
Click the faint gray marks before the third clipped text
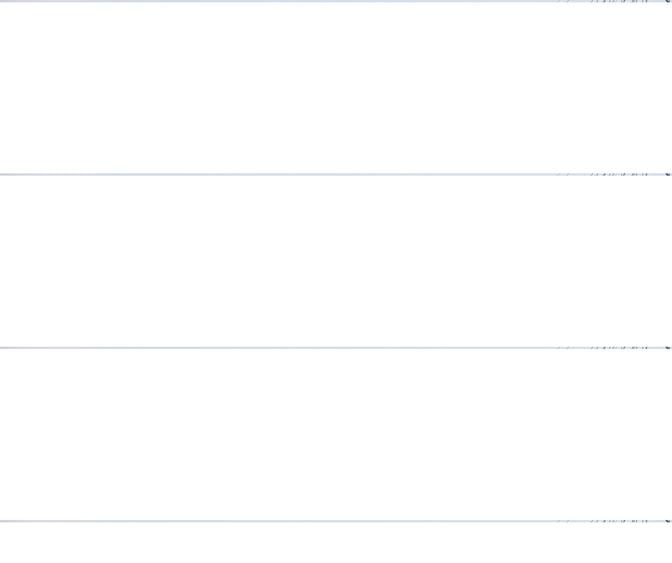pos(563,348)
